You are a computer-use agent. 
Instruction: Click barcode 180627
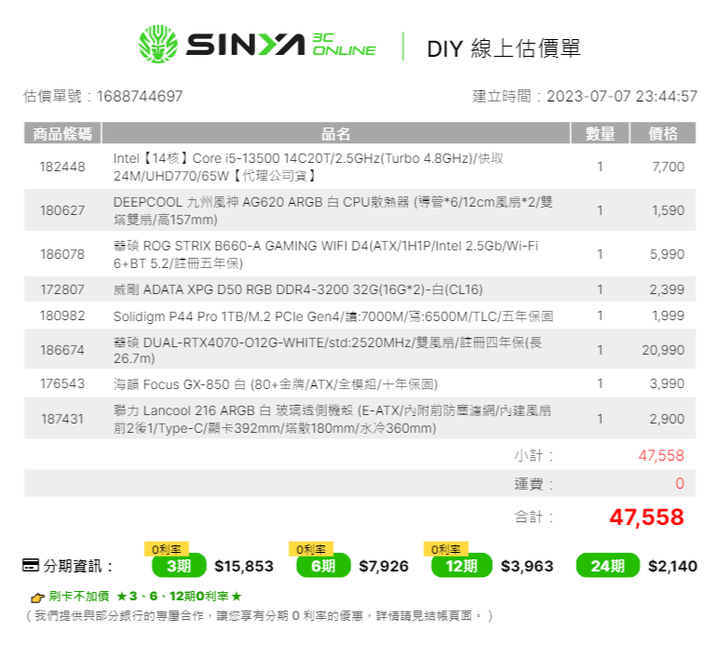point(62,210)
